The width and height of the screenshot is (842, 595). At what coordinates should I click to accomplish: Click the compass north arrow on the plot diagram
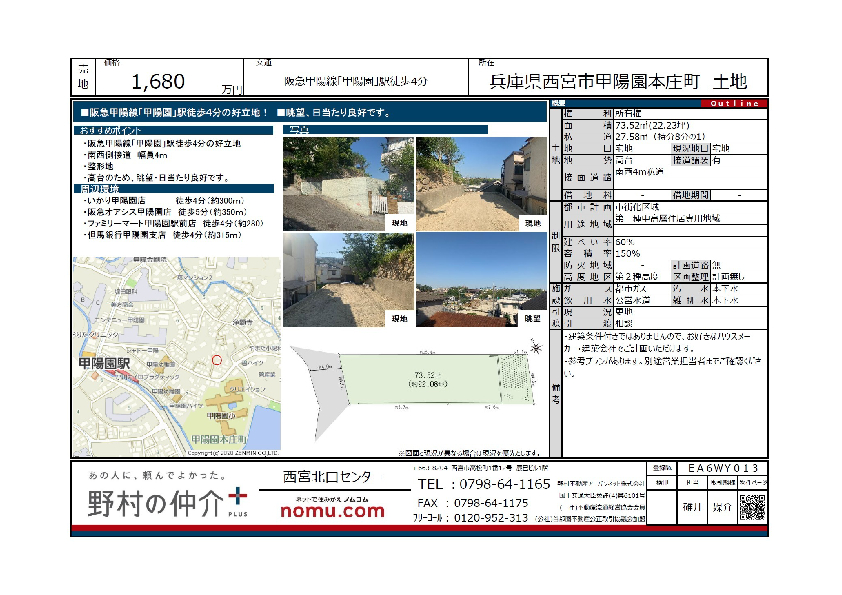click(536, 348)
